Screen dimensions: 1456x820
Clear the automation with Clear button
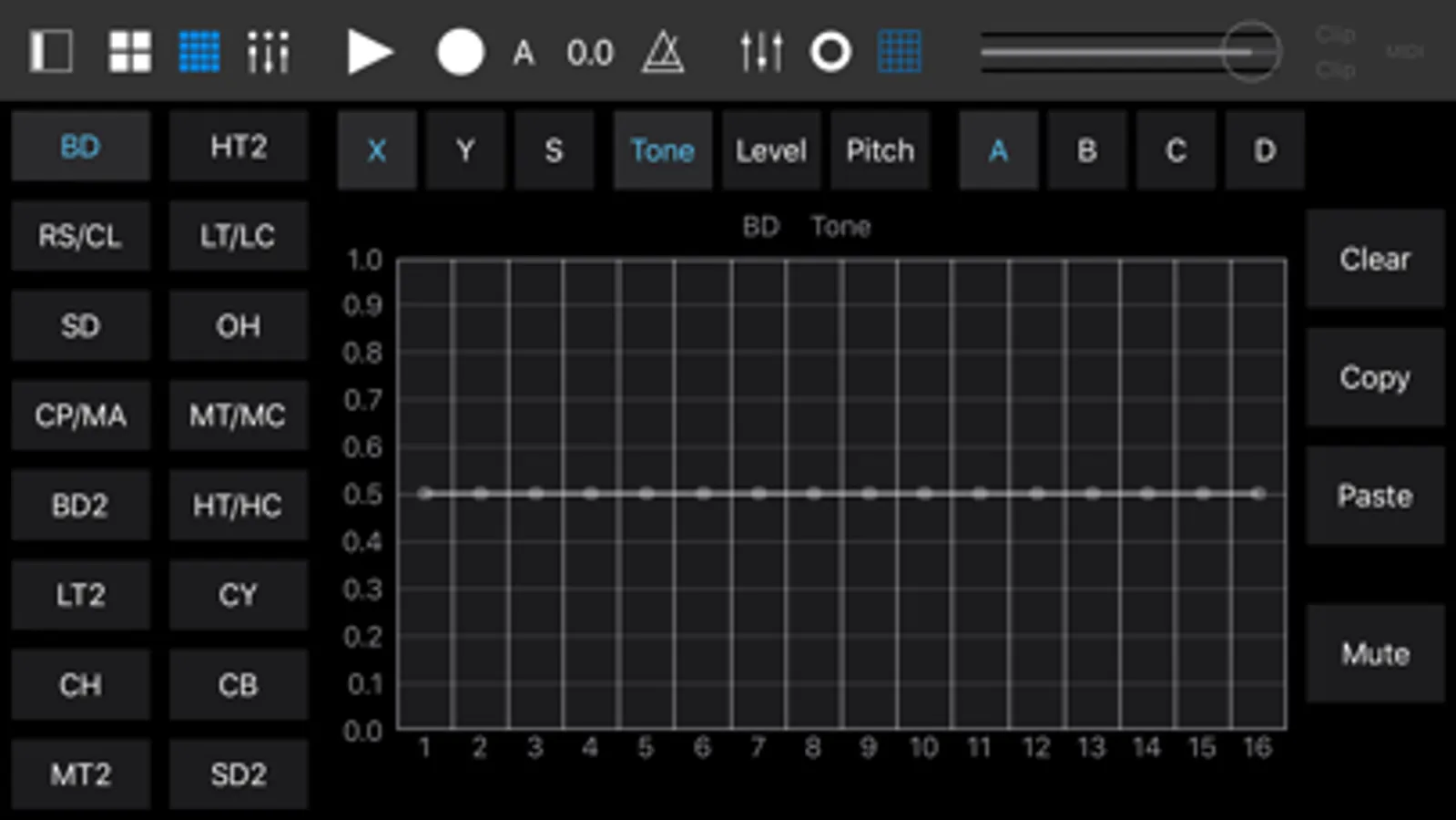[x=1375, y=259]
